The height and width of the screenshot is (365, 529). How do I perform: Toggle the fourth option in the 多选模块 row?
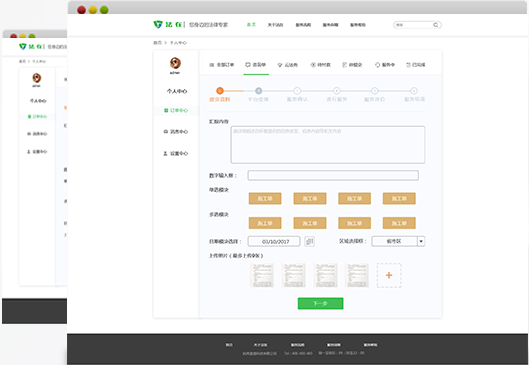pyautogui.click(x=399, y=223)
